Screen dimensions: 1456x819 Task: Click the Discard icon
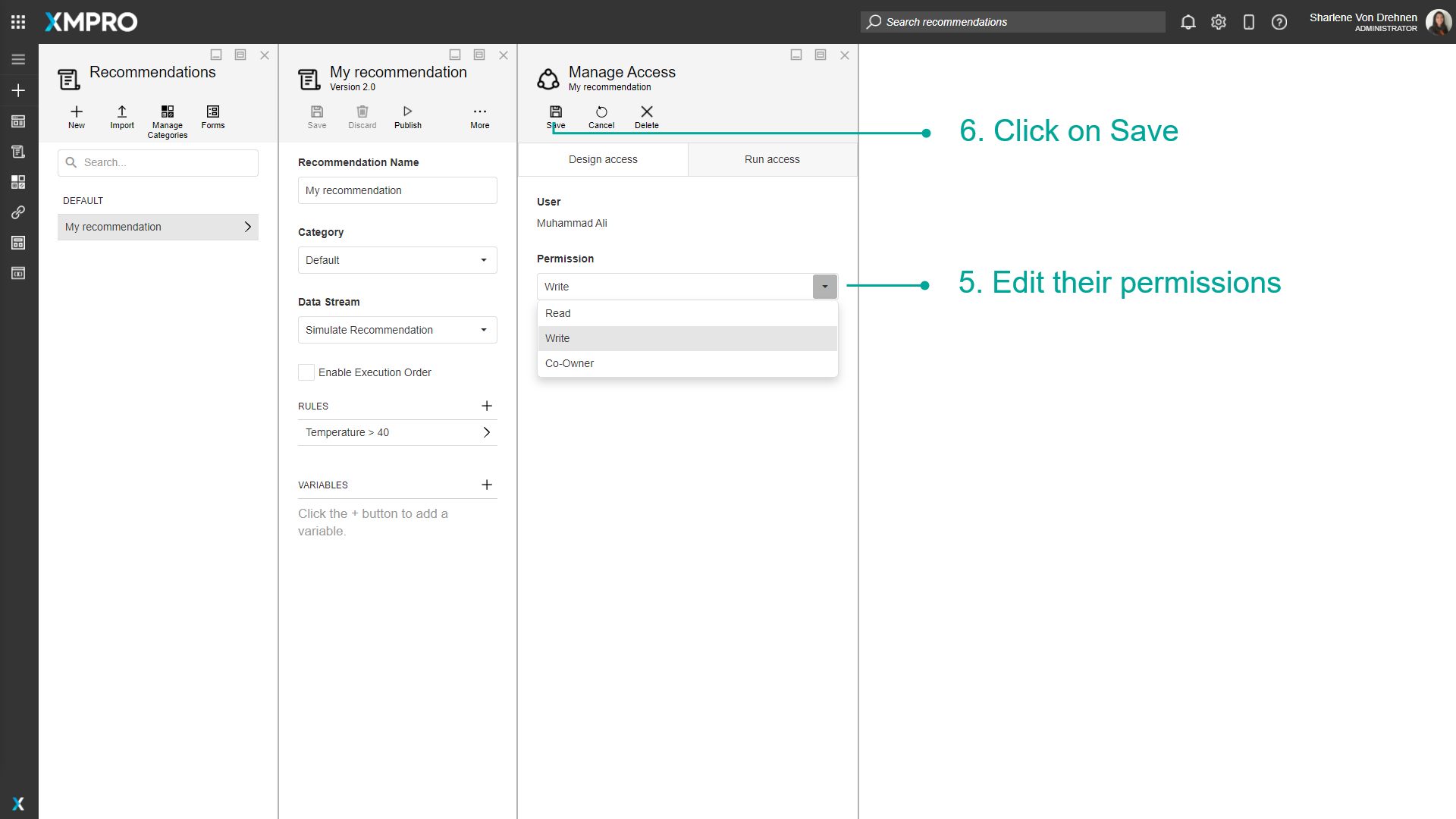point(362,116)
